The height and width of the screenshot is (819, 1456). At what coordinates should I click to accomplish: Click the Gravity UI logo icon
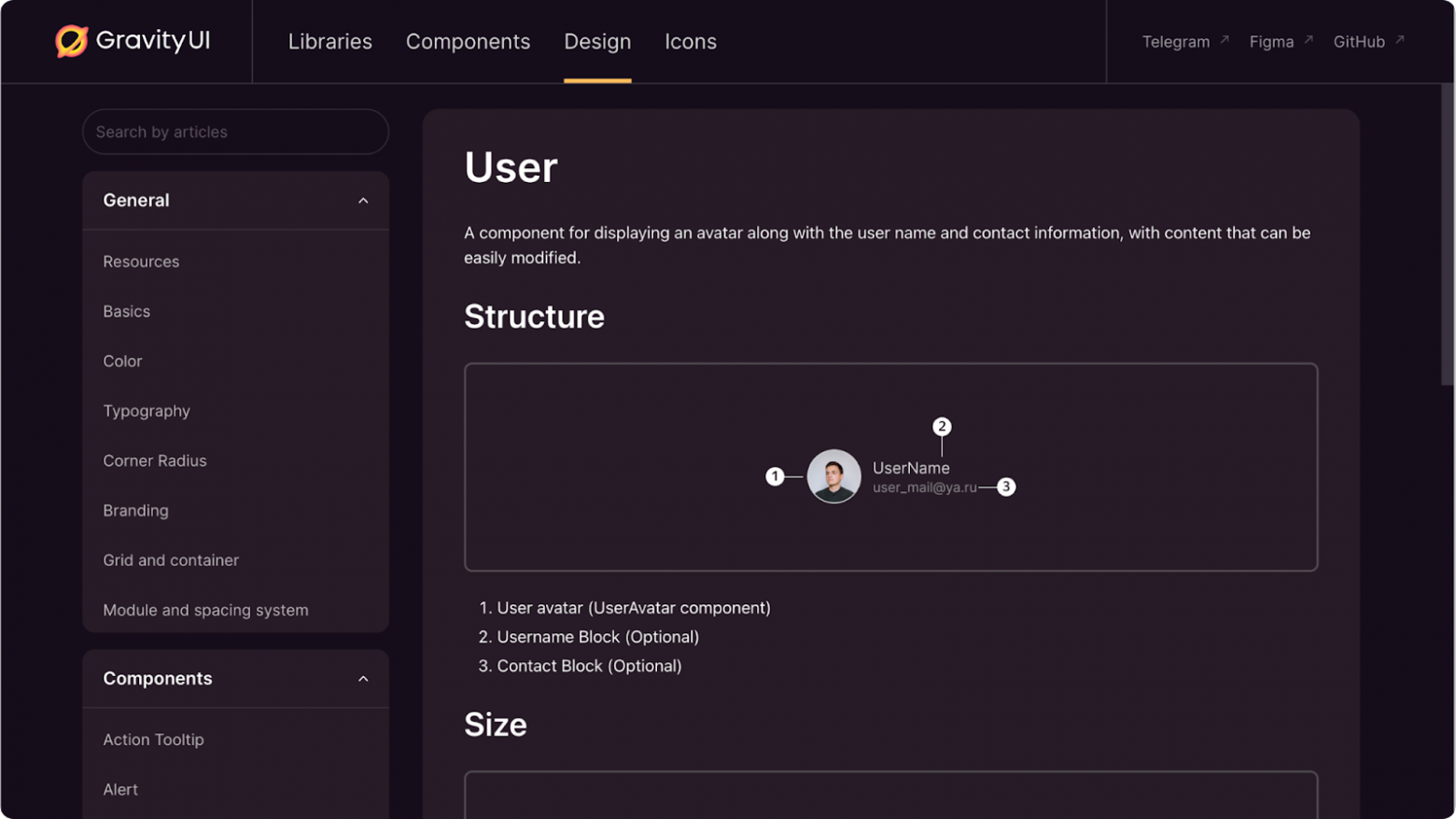(x=71, y=41)
